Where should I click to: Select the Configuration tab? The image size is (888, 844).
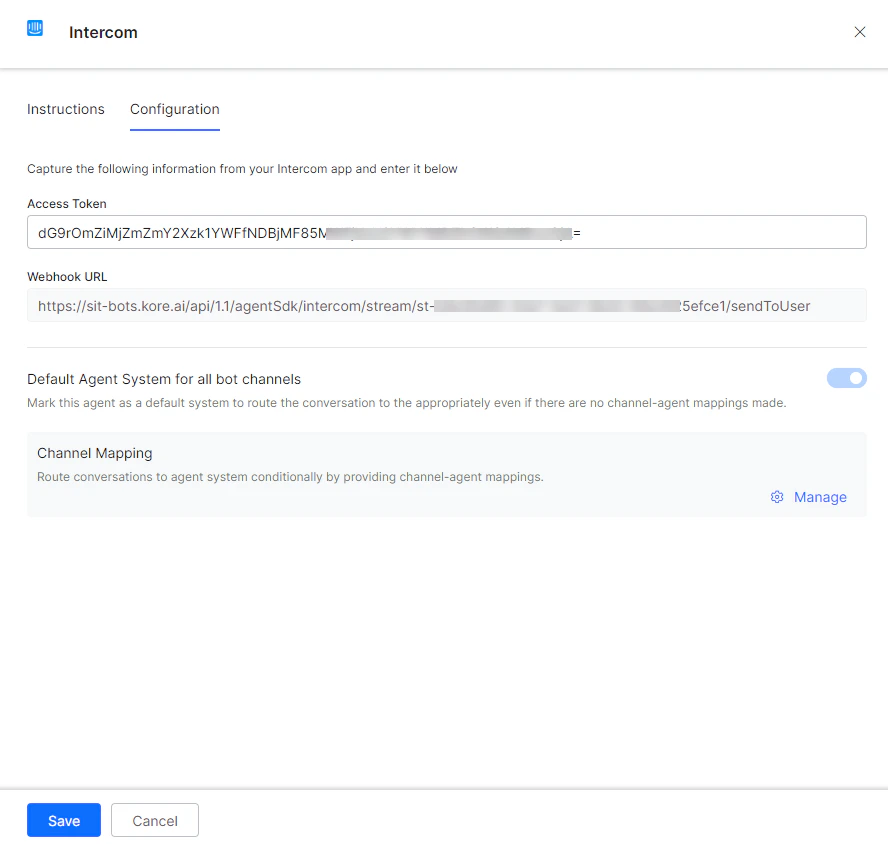174,109
